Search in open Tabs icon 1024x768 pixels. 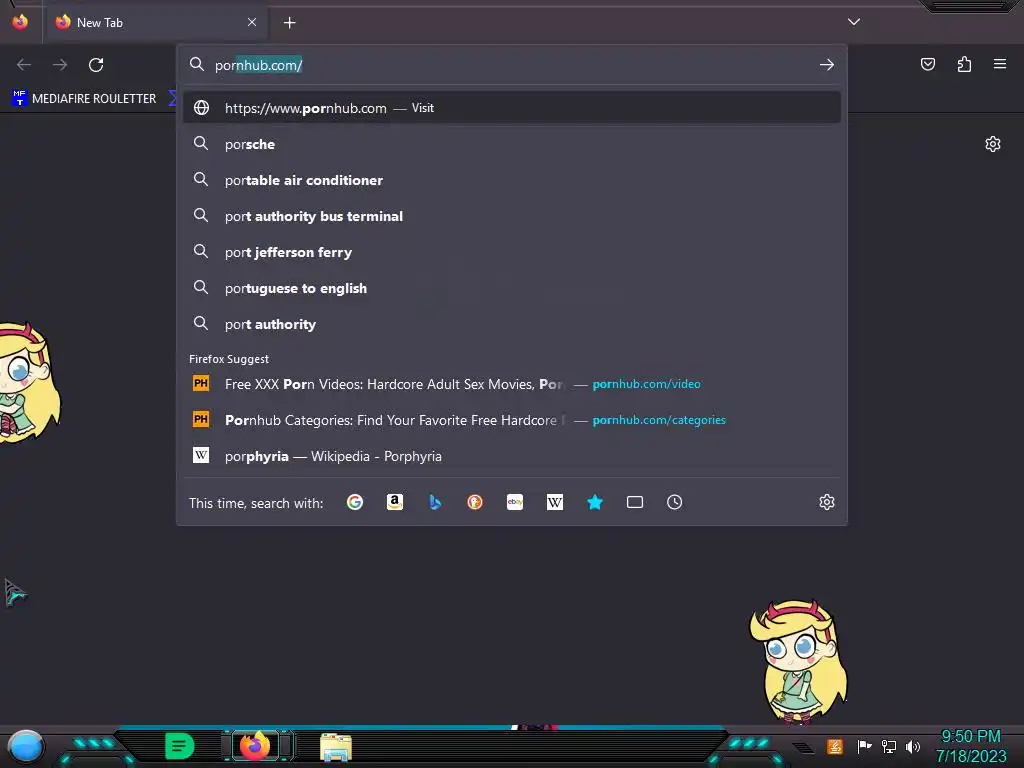(x=635, y=502)
